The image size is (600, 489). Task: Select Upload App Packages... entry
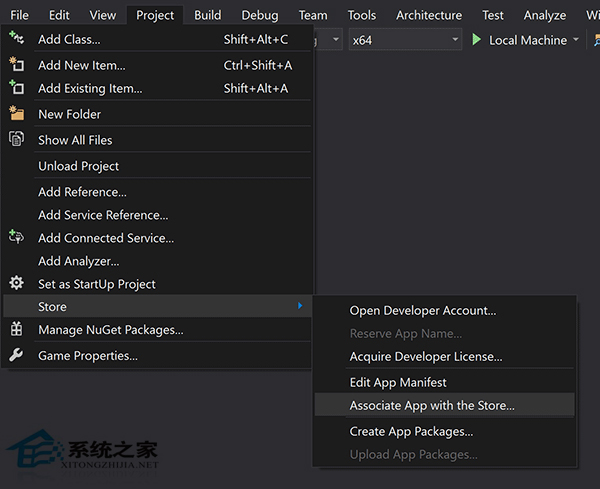[444, 454]
